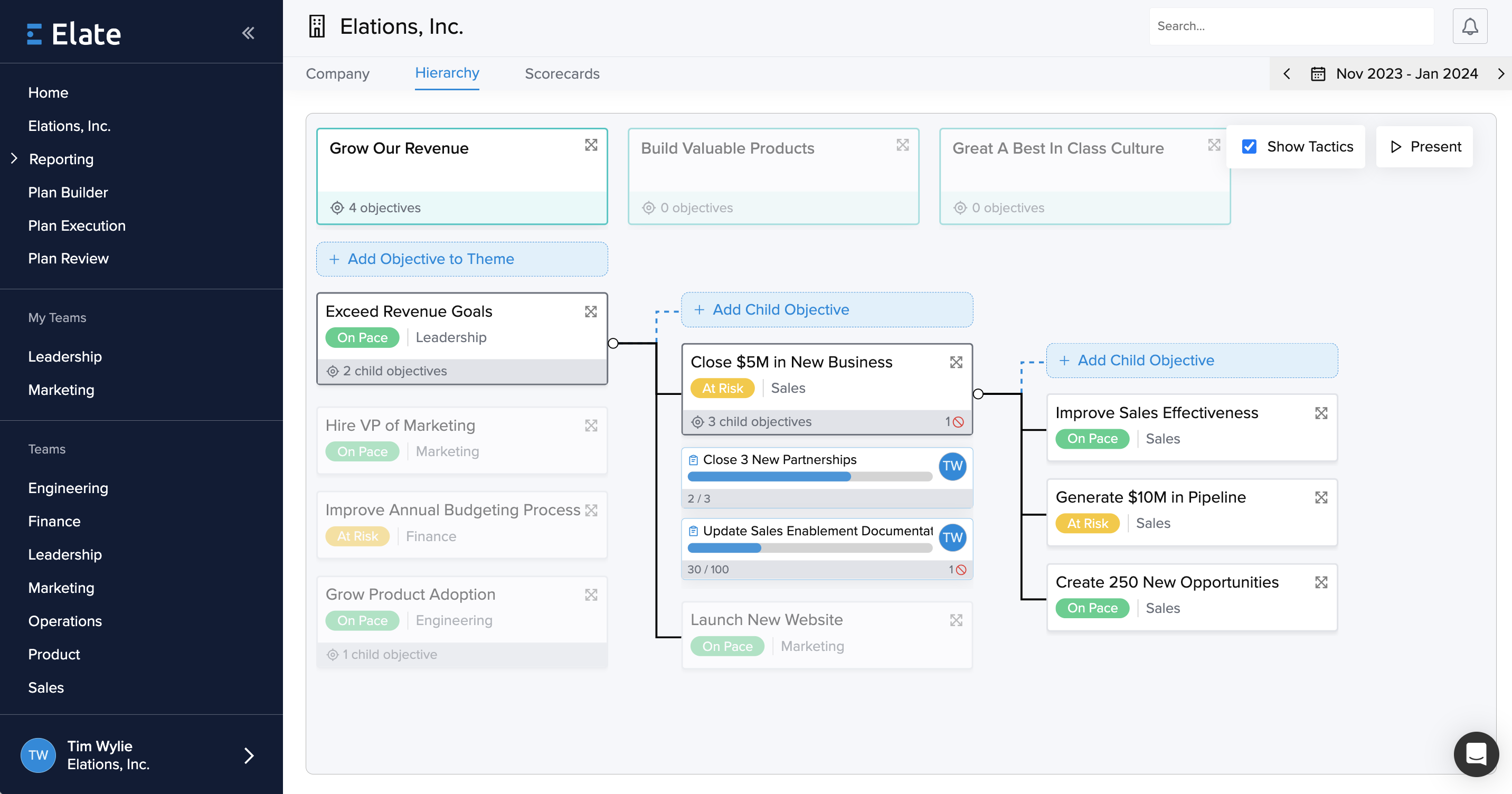
Task: Go to next date period arrow
Action: point(1500,74)
